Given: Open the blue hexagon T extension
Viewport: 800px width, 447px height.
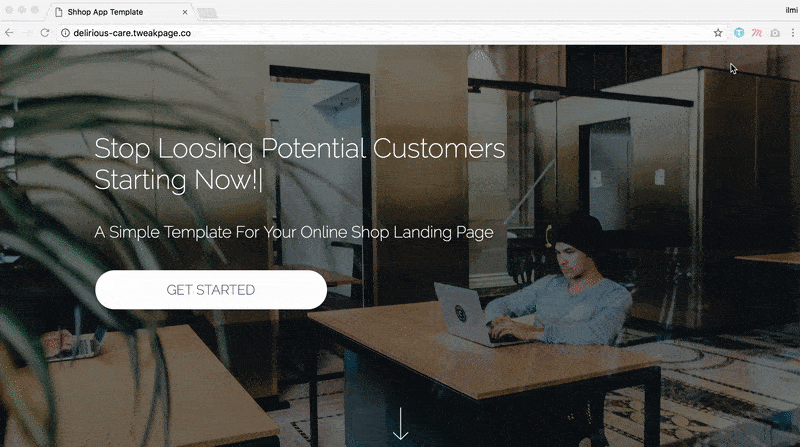Looking at the screenshot, I should [739, 33].
